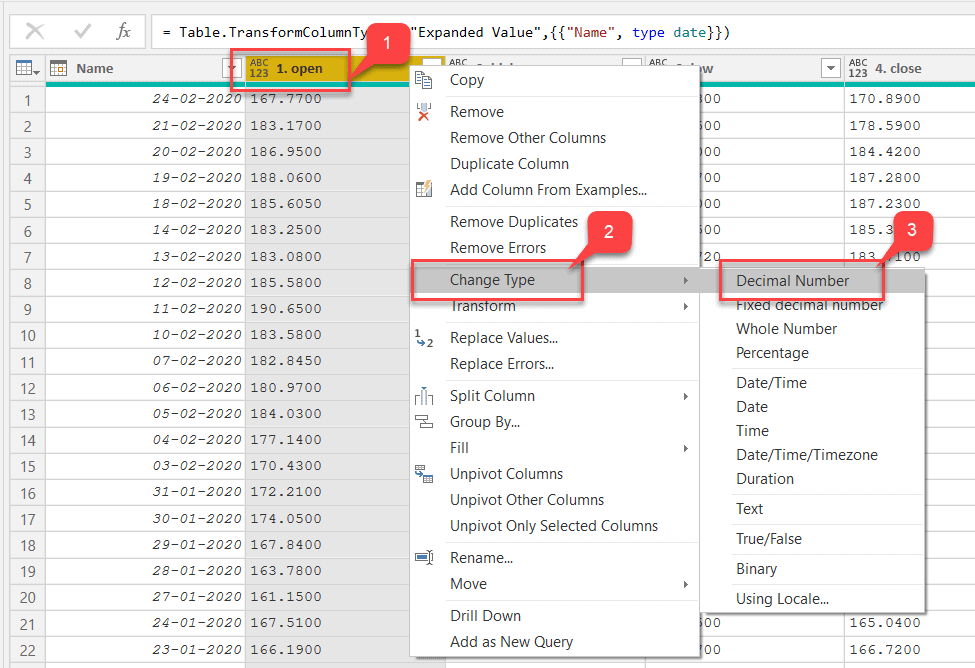Select Remove Other Columns
Image resolution: width=975 pixels, height=668 pixels.
pyautogui.click(x=528, y=137)
